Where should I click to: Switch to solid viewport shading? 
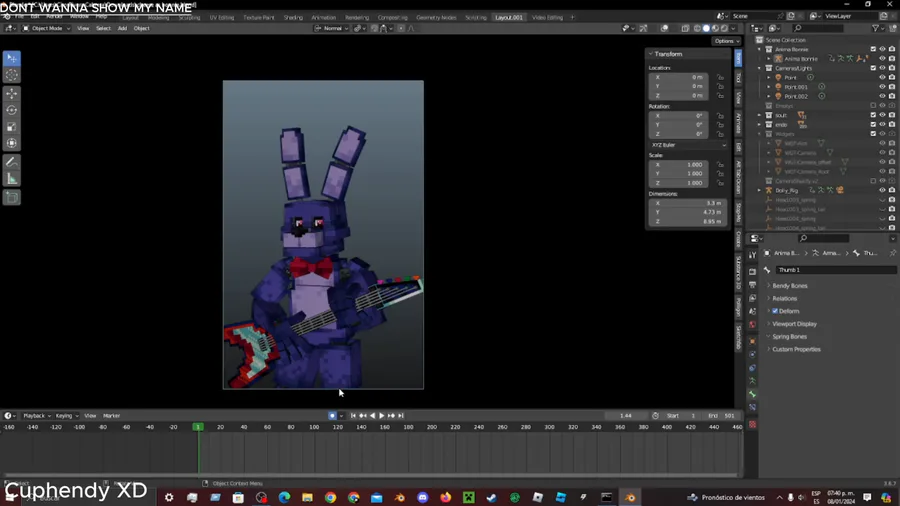706,28
